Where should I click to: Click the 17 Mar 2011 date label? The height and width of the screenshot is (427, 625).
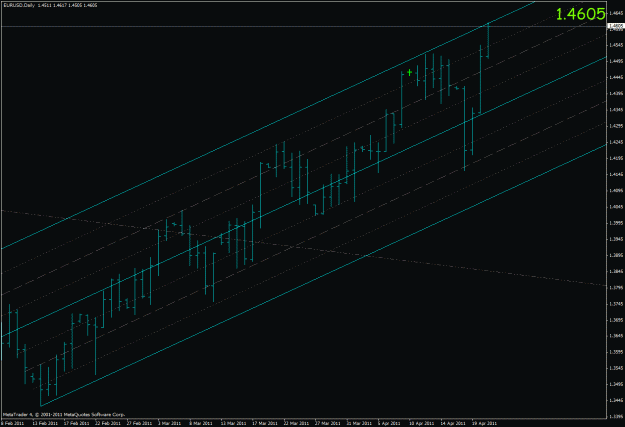tap(265, 423)
